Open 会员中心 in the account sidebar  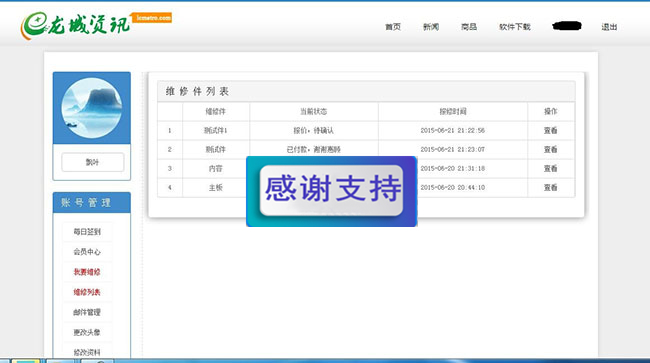87,252
